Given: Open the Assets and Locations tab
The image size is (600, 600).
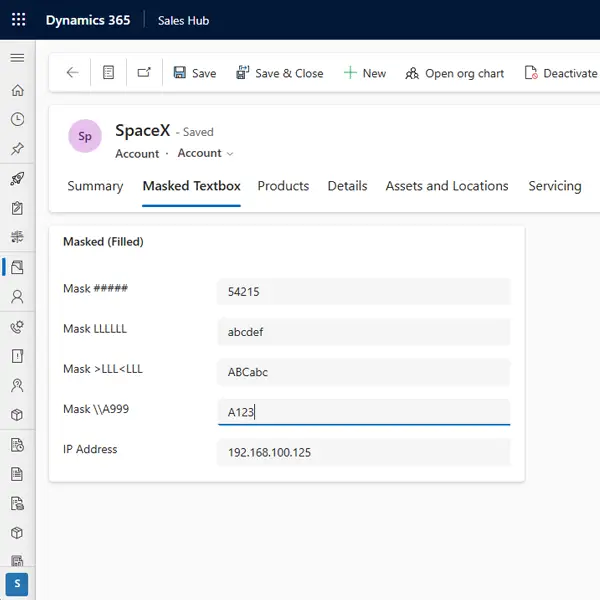Looking at the screenshot, I should pos(447,186).
